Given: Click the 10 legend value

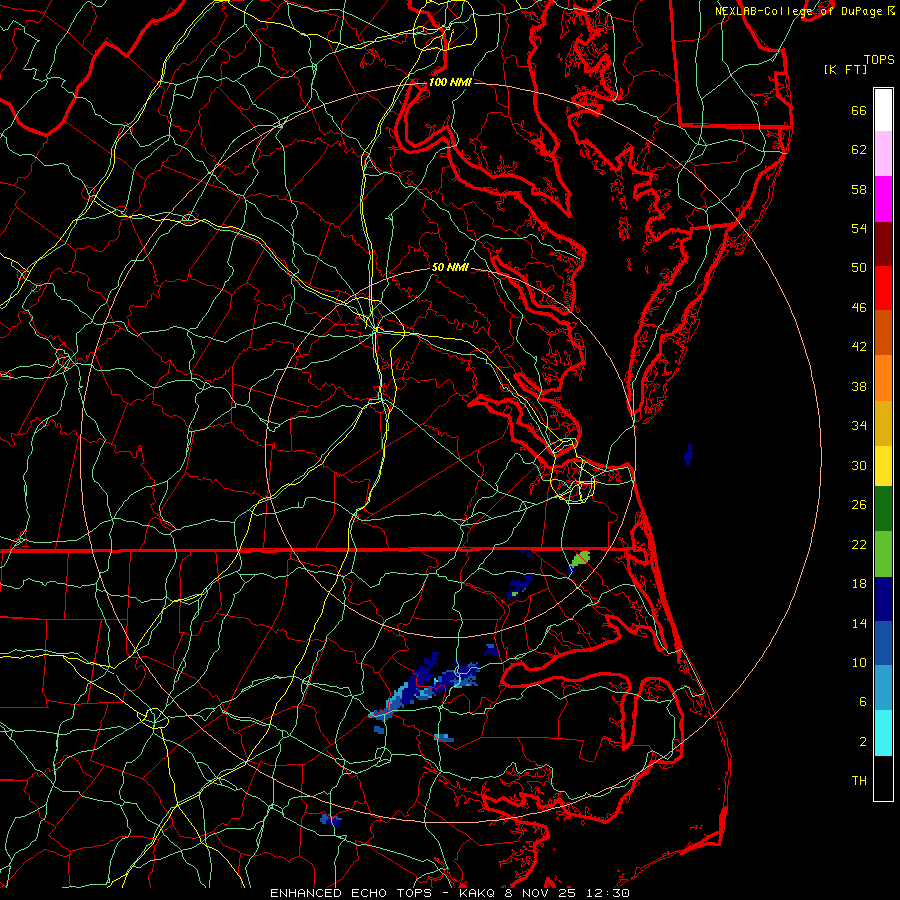Looking at the screenshot, I should (859, 662).
